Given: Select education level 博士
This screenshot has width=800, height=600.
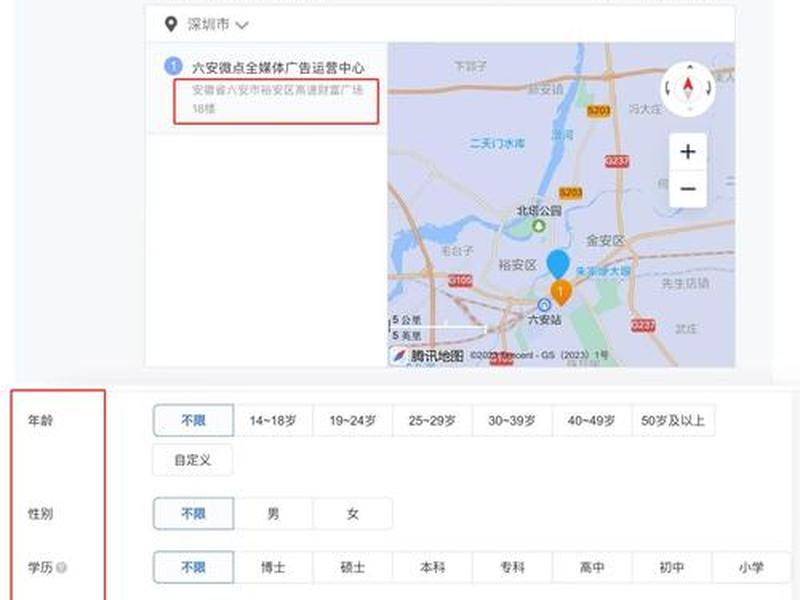Looking at the screenshot, I should [x=273, y=567].
